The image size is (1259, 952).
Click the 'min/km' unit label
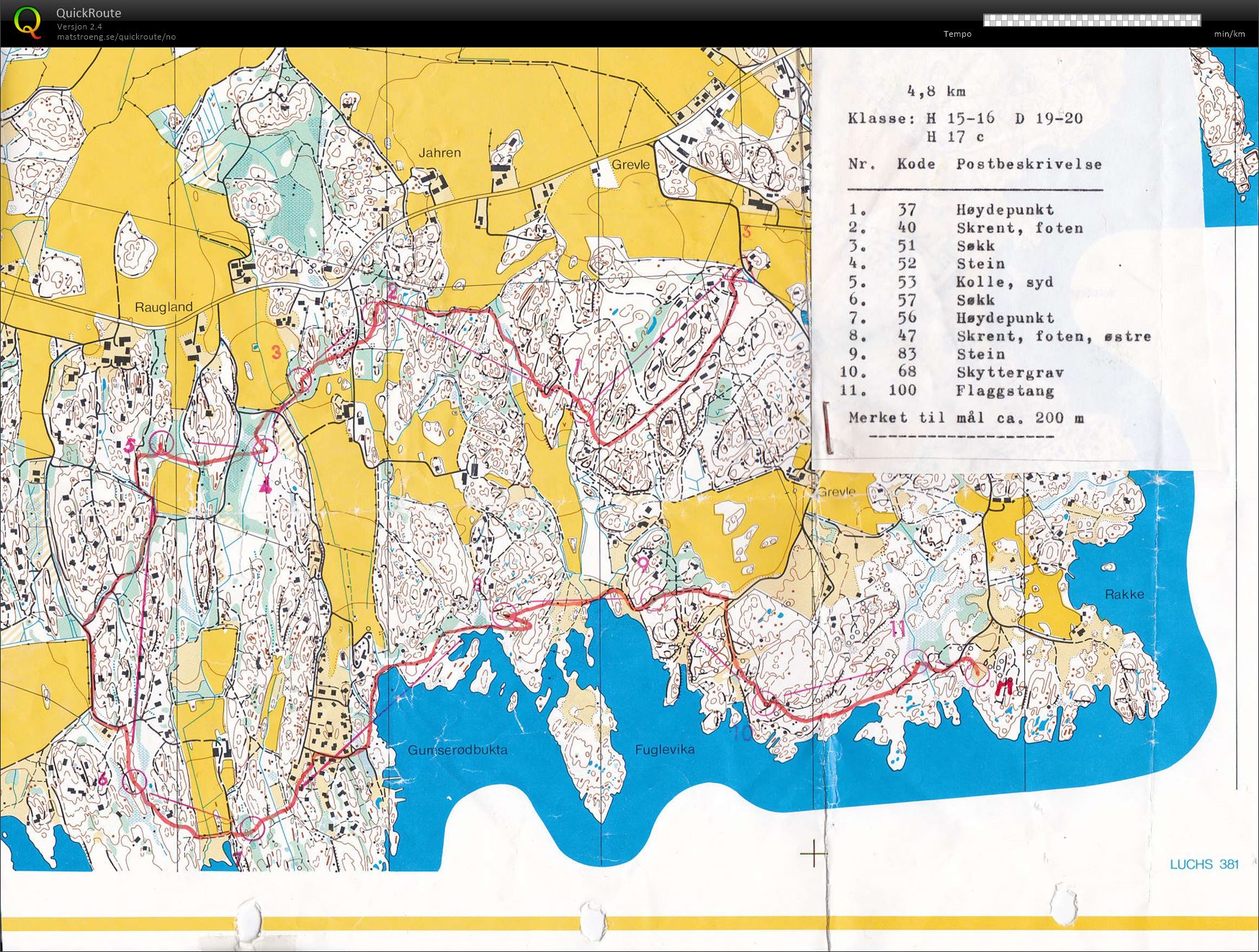(1229, 34)
